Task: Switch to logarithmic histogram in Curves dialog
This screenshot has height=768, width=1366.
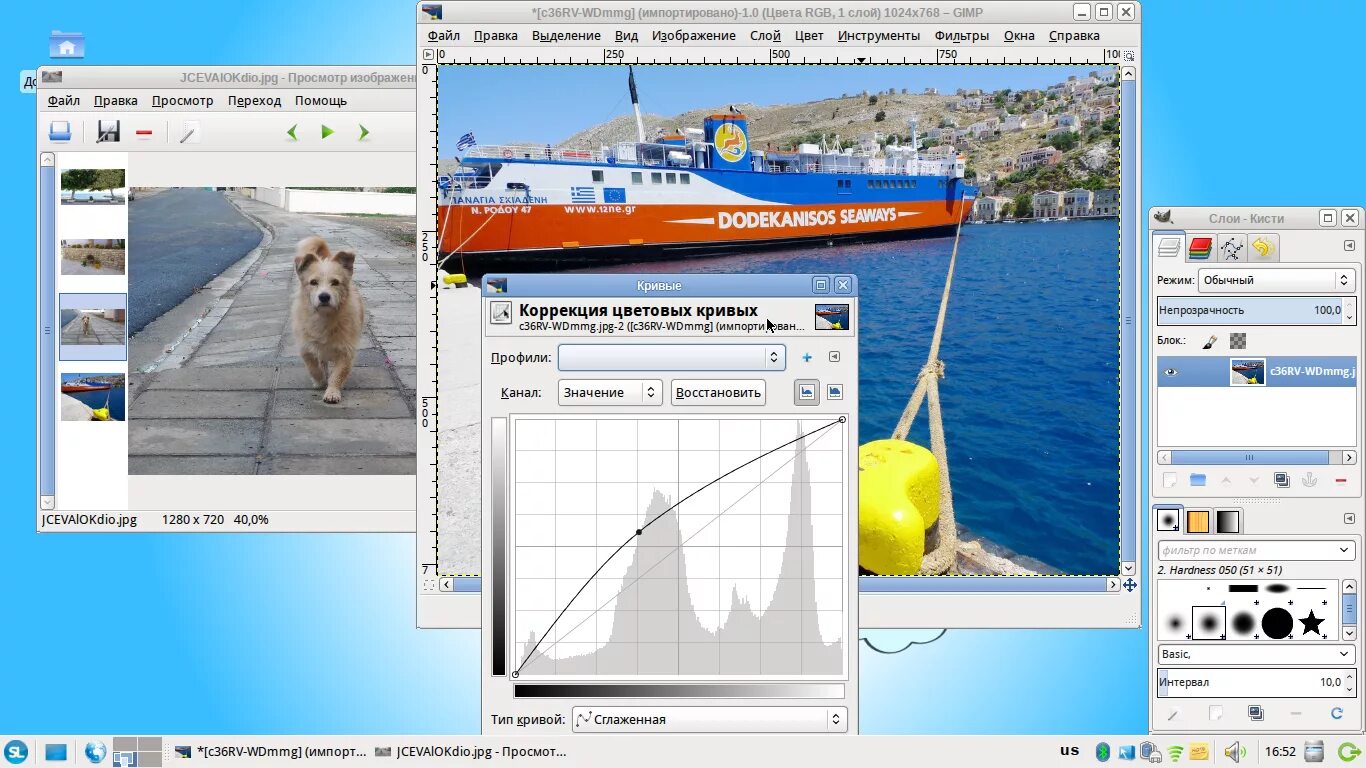Action: click(x=835, y=392)
